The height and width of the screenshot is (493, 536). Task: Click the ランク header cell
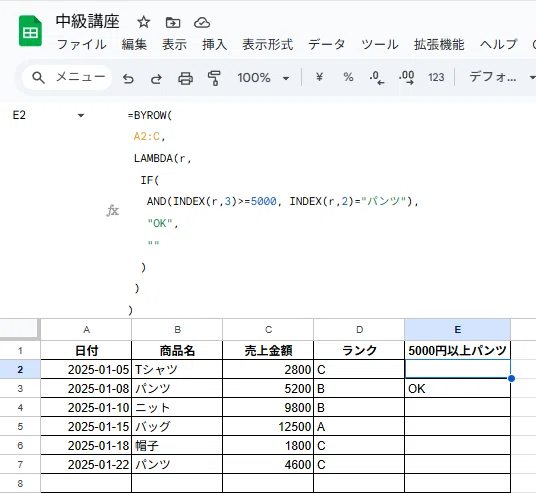pos(359,350)
